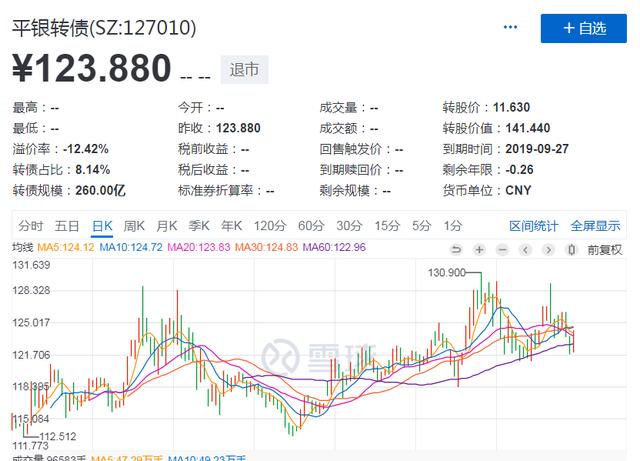Click the 到期时间 value 2019-09-27
The width and height of the screenshot is (640, 461).
537,149
